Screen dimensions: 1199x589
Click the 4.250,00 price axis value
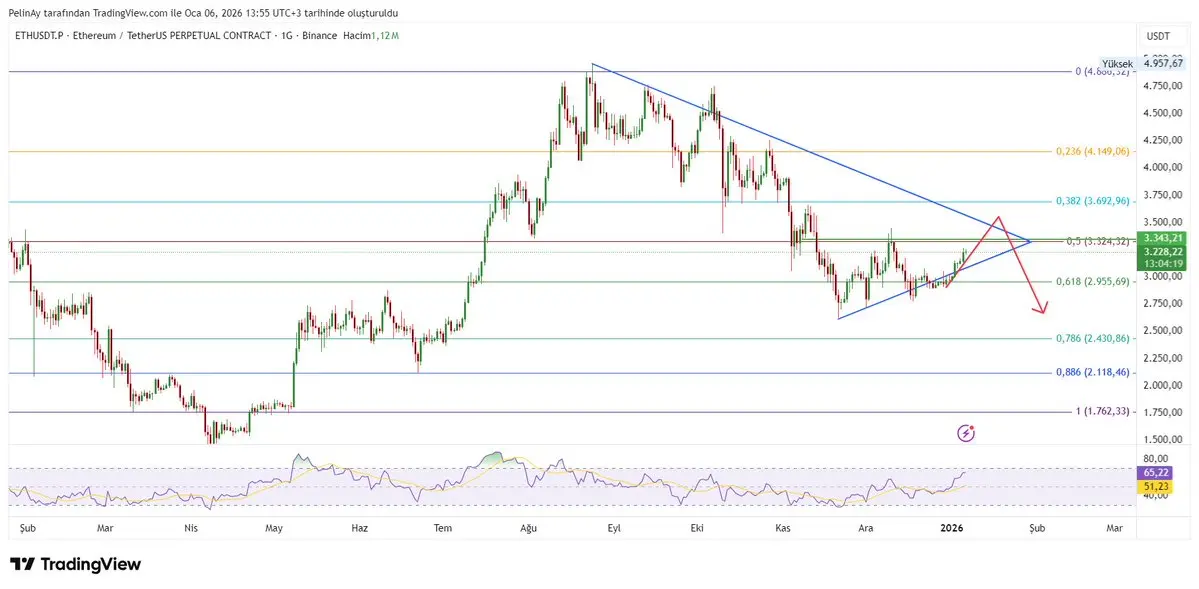(1163, 141)
